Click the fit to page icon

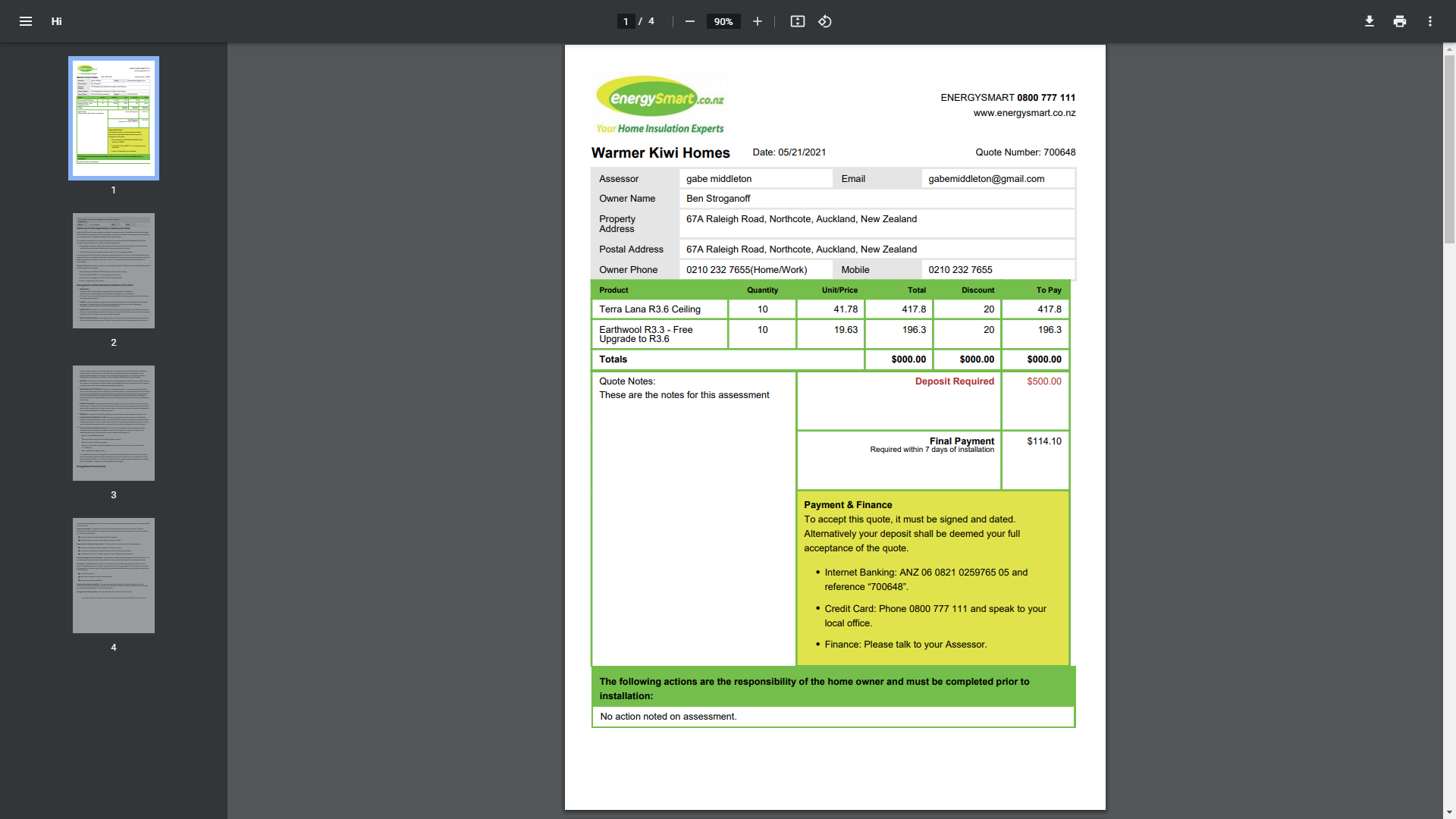point(797,21)
